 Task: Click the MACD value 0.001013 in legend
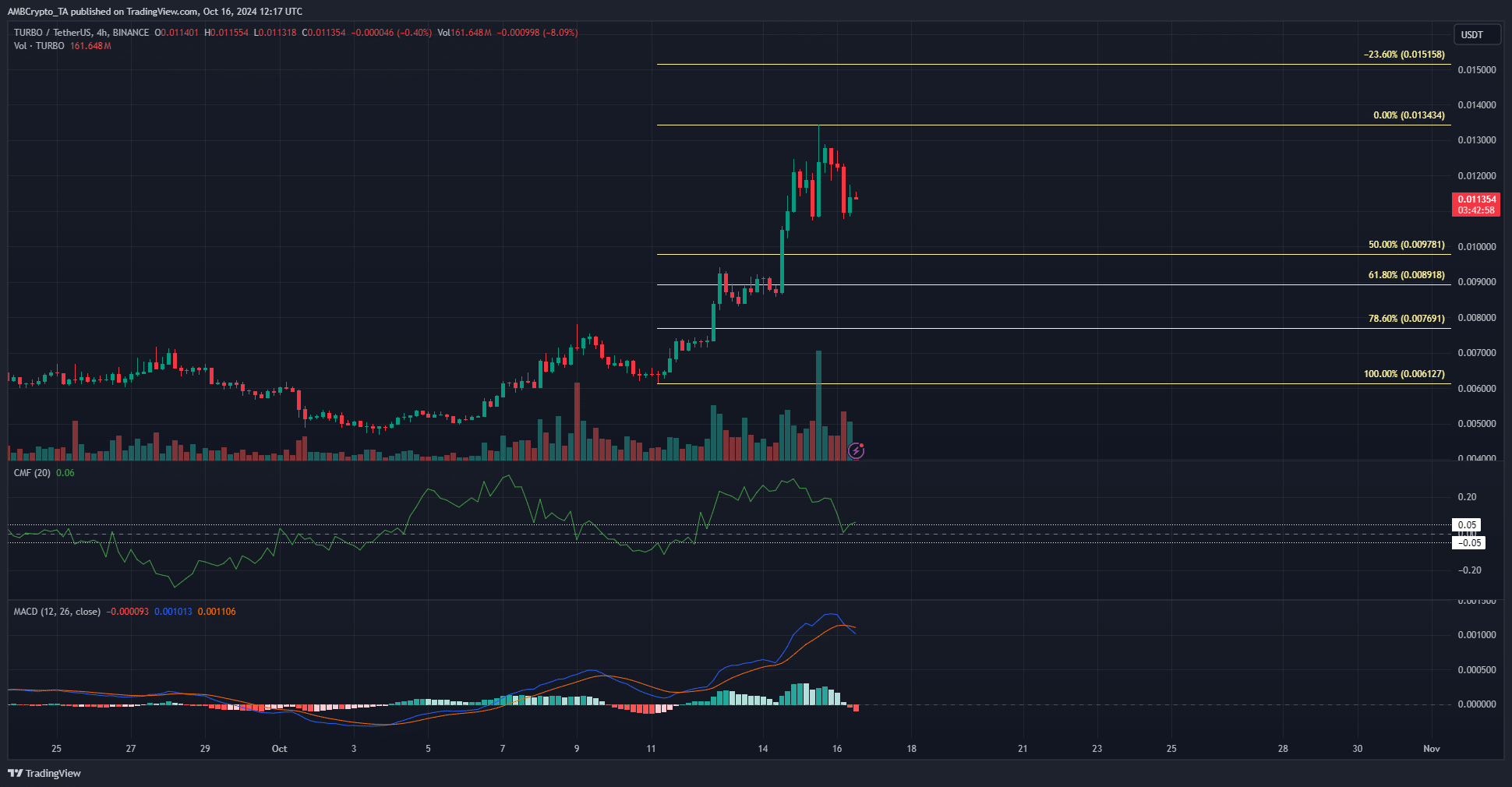point(173,612)
